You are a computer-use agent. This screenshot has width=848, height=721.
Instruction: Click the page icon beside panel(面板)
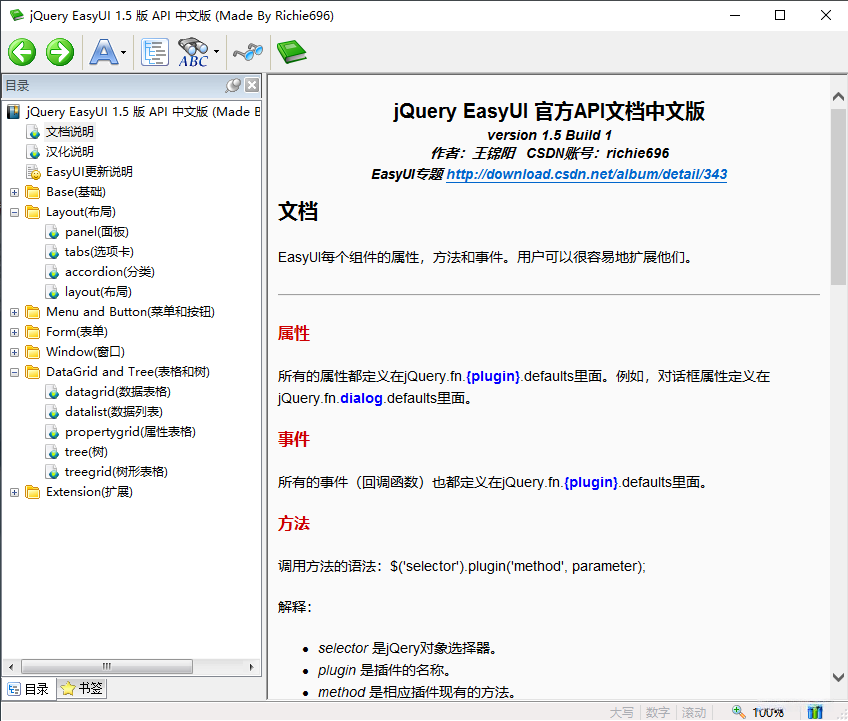52,233
